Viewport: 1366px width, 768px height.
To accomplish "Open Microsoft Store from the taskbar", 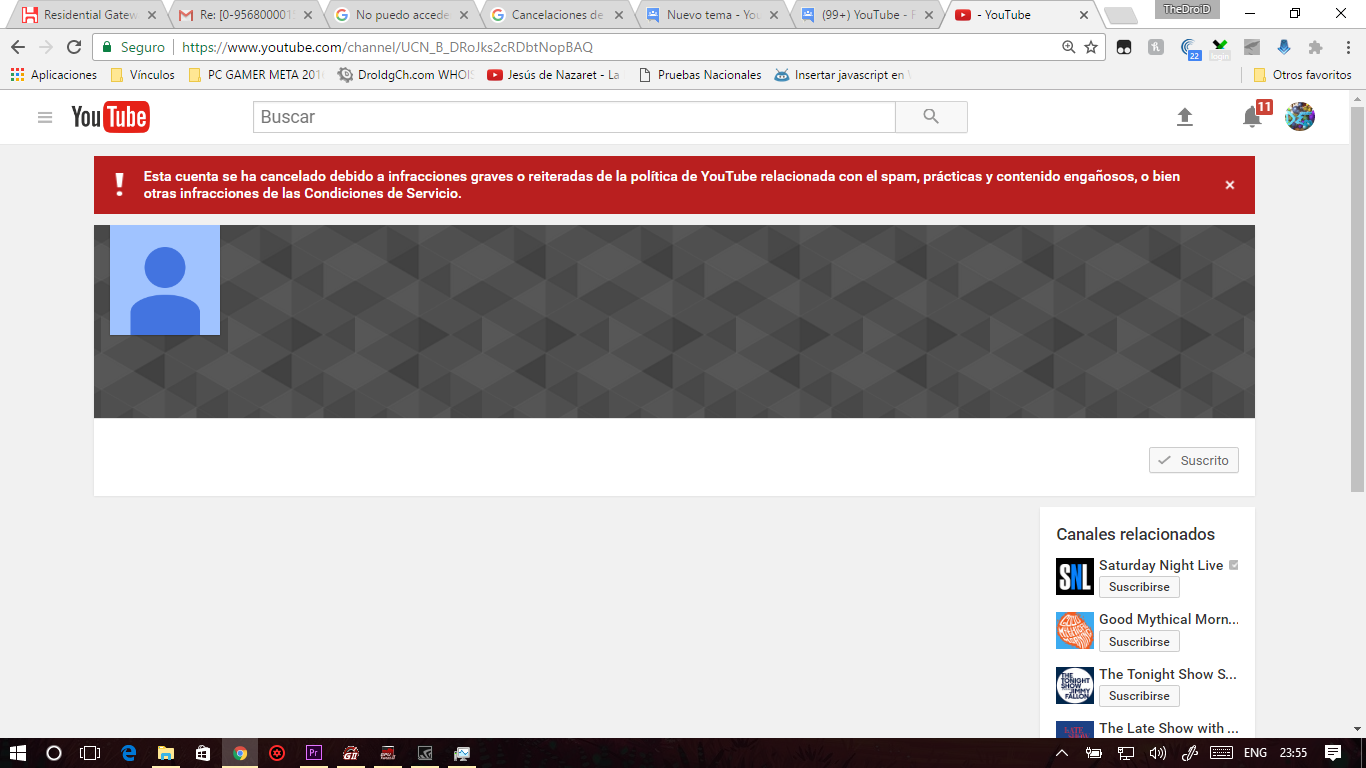I will coord(202,753).
